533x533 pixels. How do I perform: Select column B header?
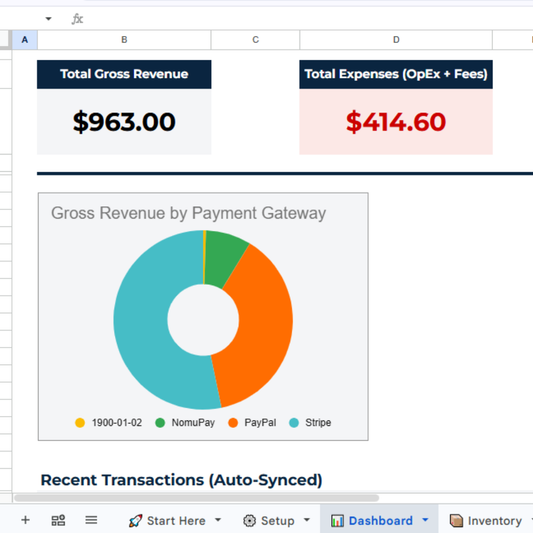coord(124,40)
